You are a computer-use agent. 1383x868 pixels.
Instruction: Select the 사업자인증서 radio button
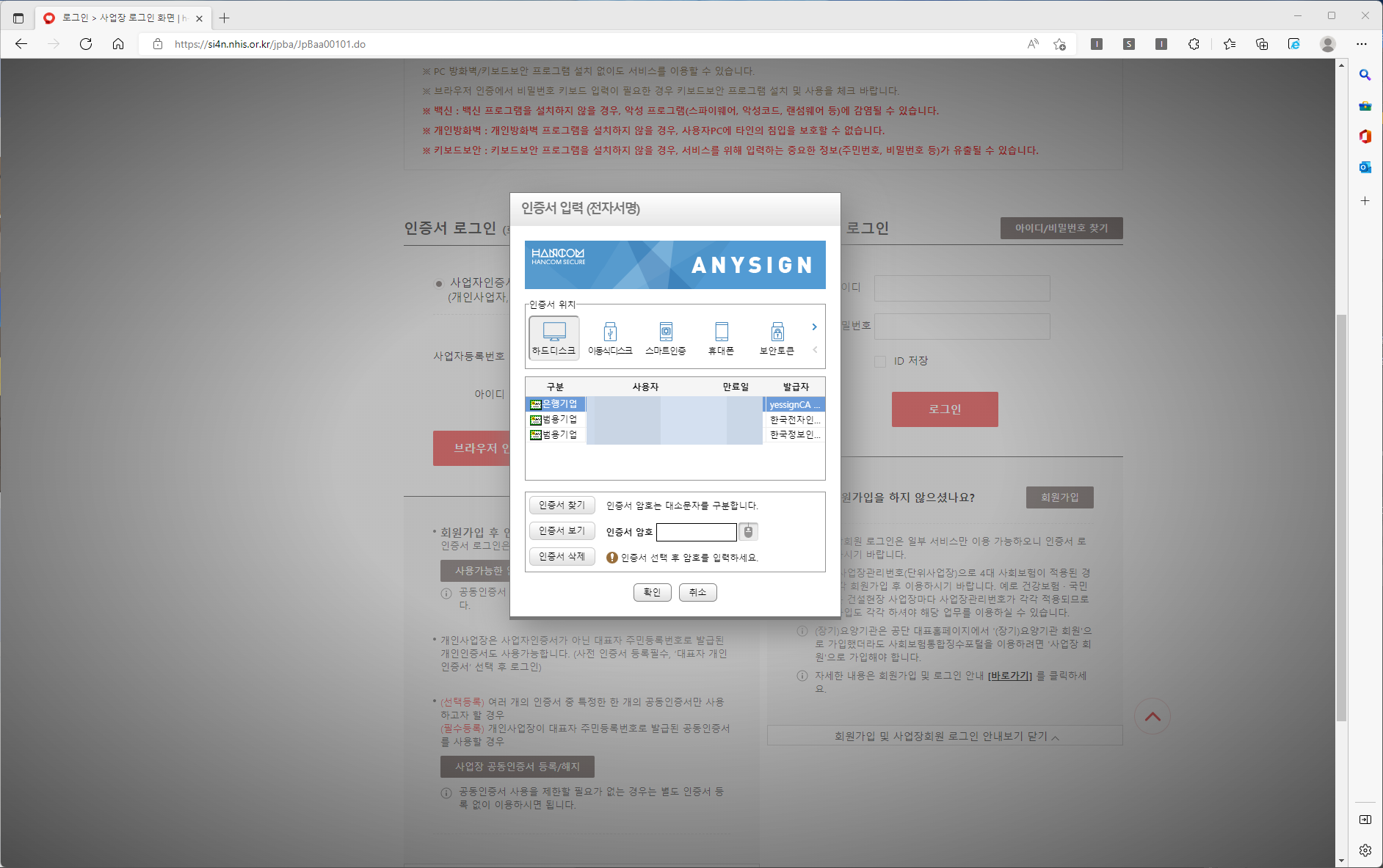(439, 283)
